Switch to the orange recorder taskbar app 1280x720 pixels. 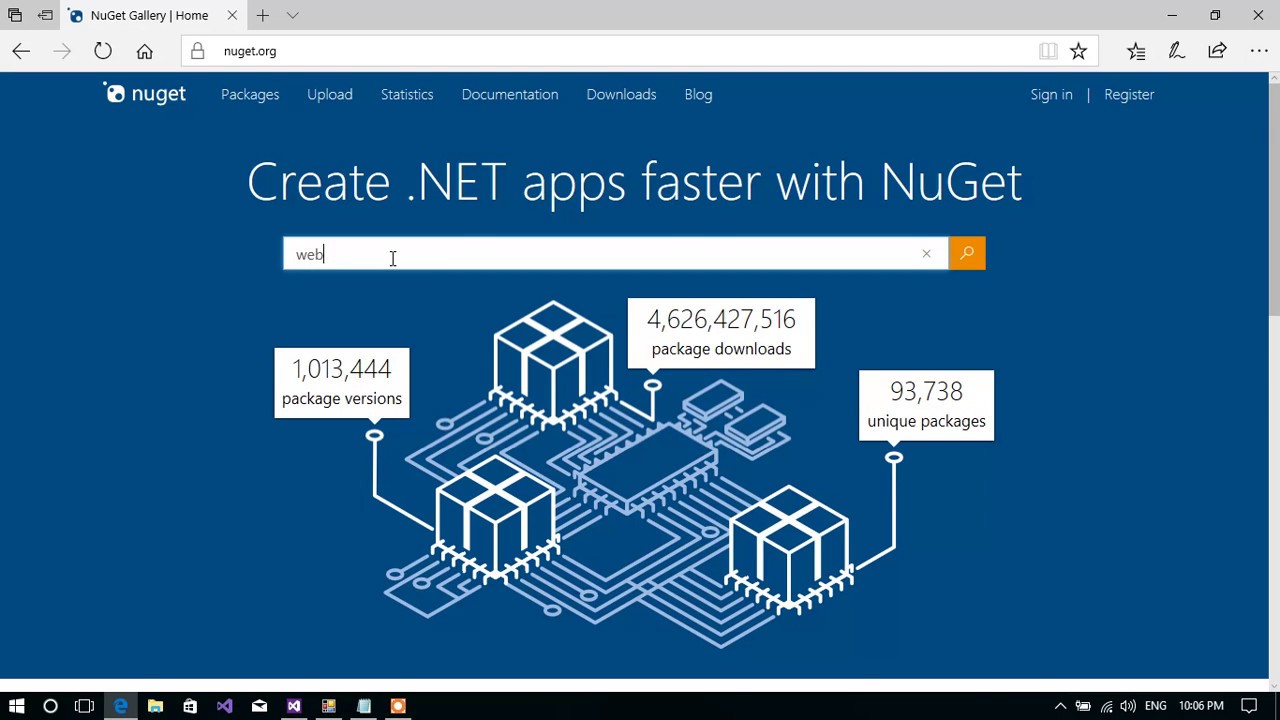398,706
